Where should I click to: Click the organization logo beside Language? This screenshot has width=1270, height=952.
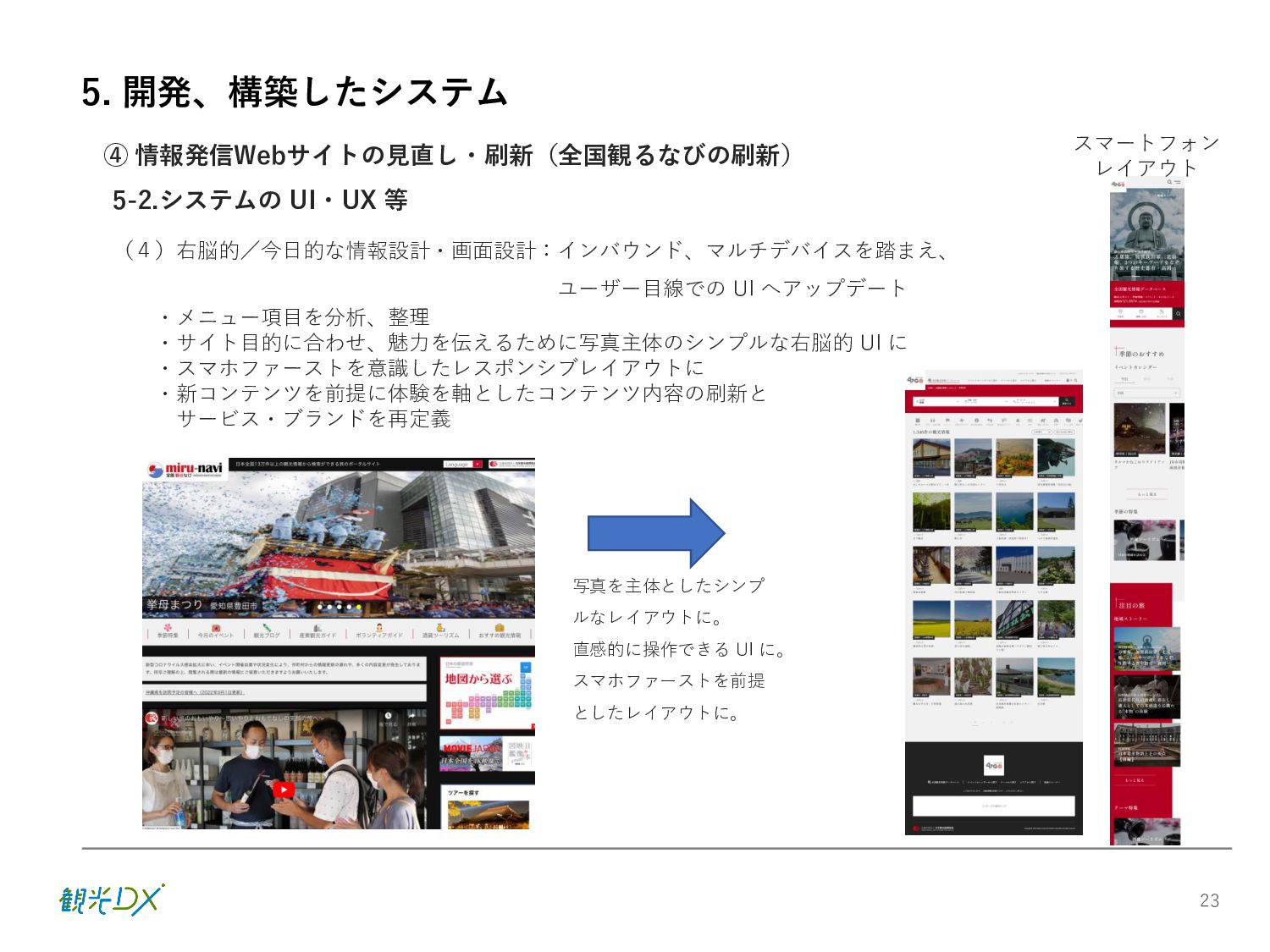(511, 465)
